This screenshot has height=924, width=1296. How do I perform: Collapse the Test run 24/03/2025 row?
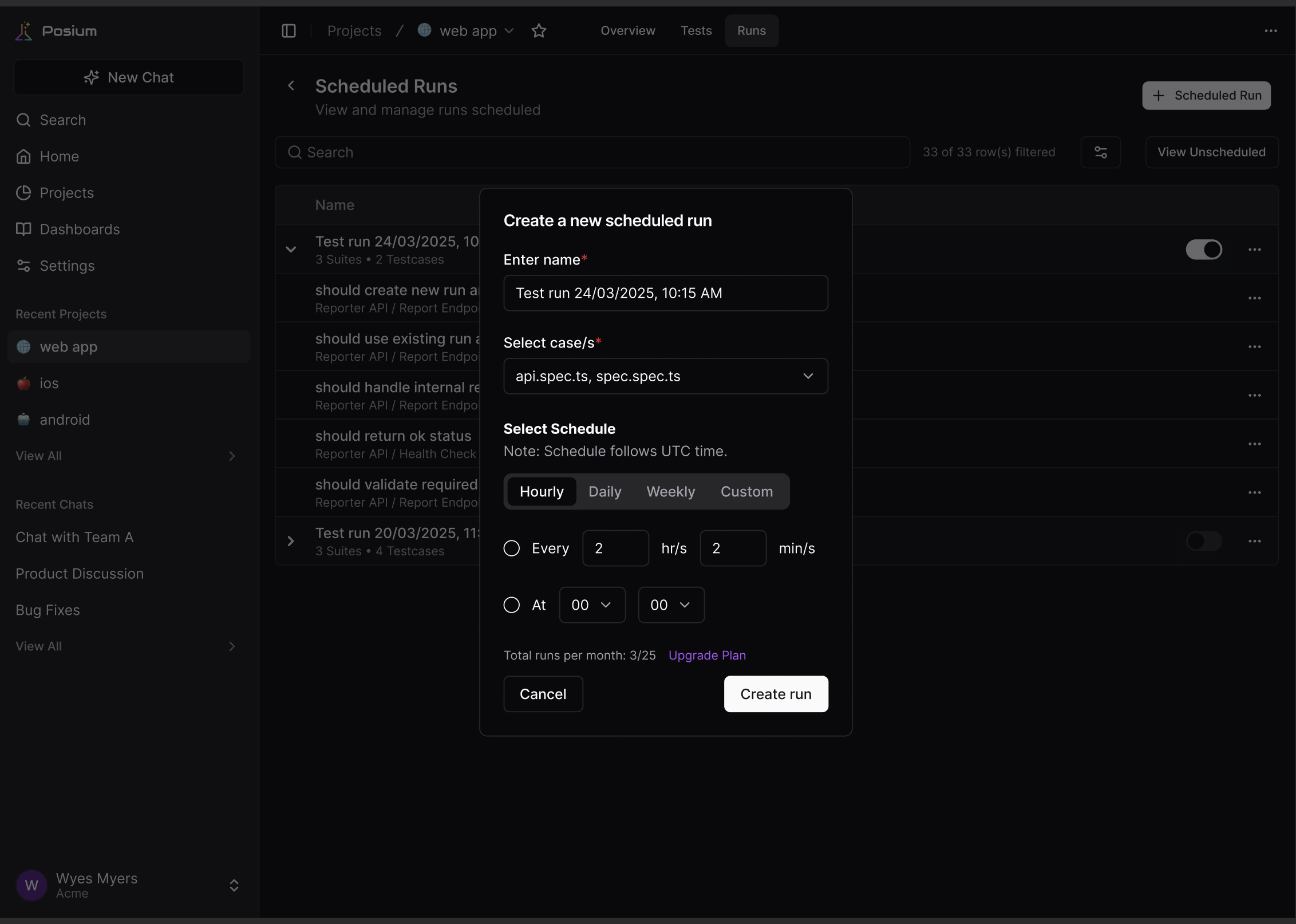[x=291, y=250]
